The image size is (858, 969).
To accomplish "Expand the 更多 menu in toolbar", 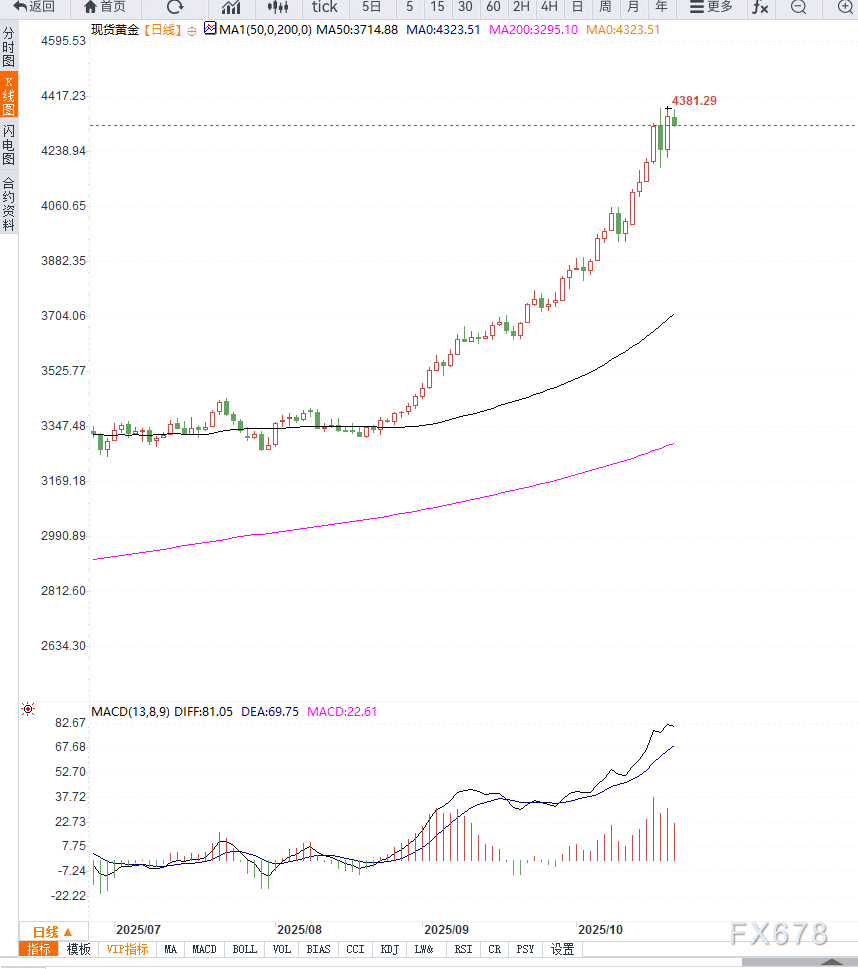I will pyautogui.click(x=711, y=7).
